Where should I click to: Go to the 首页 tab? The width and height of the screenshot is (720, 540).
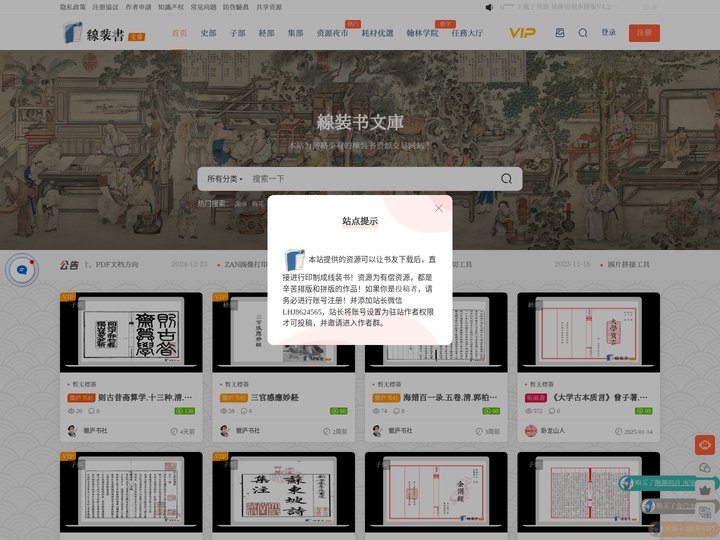click(180, 33)
